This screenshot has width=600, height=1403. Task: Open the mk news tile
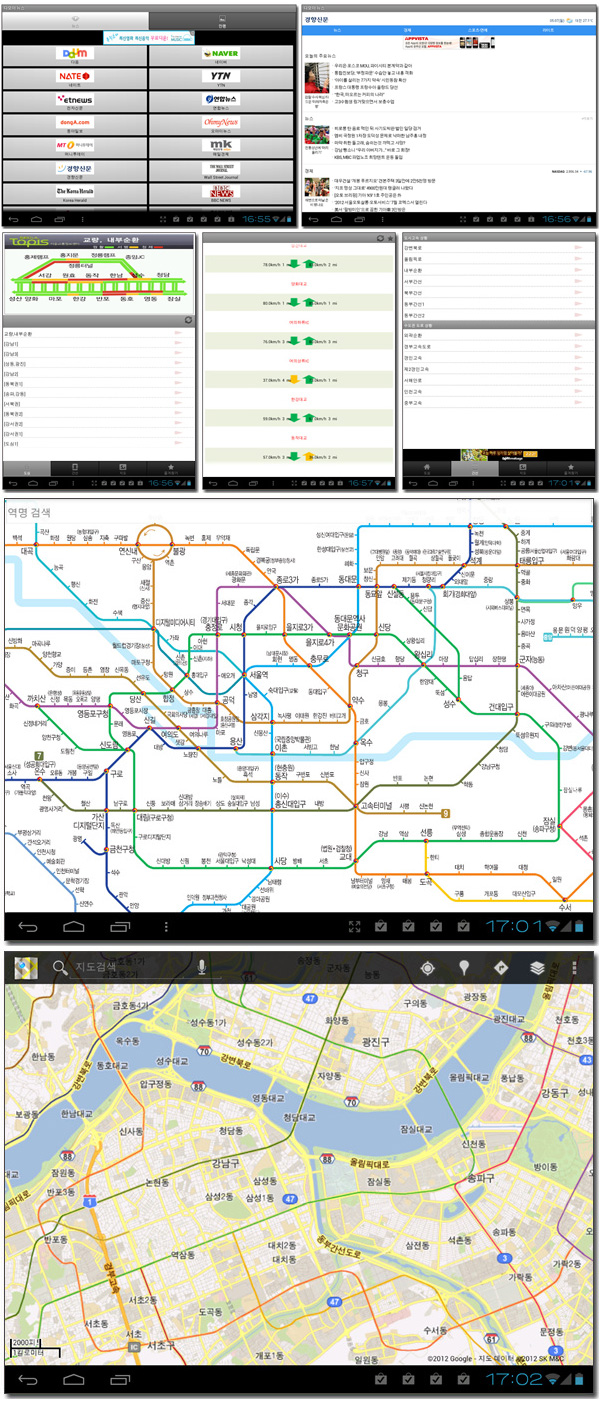(221, 148)
